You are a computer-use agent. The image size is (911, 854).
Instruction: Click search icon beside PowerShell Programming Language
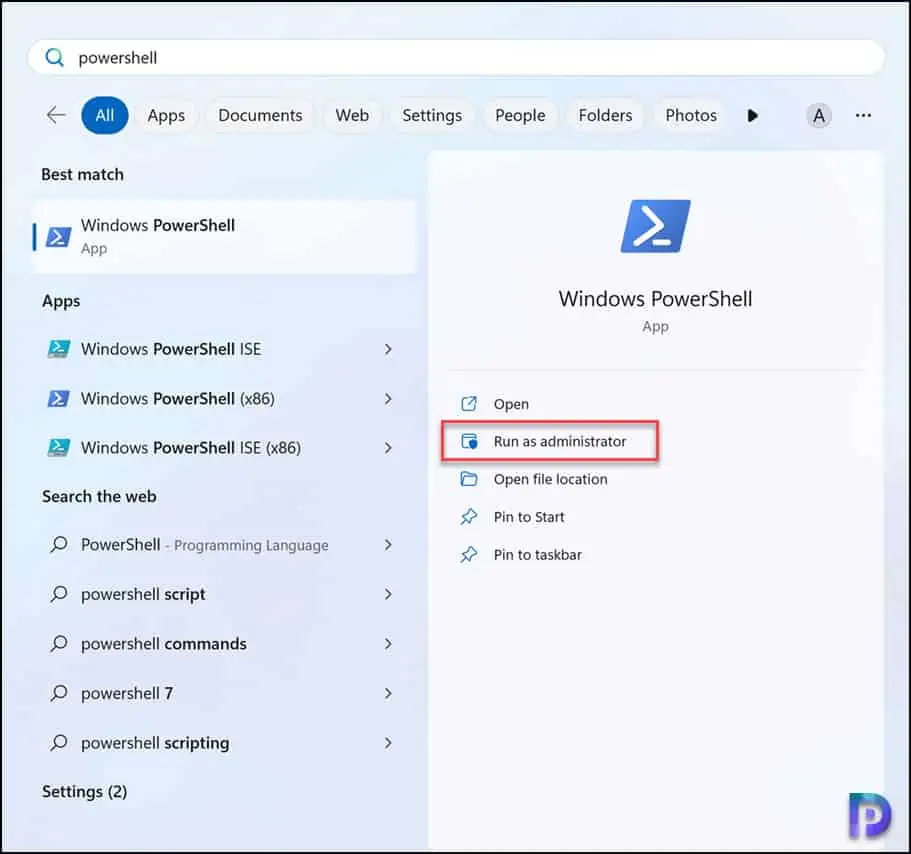pyautogui.click(x=59, y=545)
